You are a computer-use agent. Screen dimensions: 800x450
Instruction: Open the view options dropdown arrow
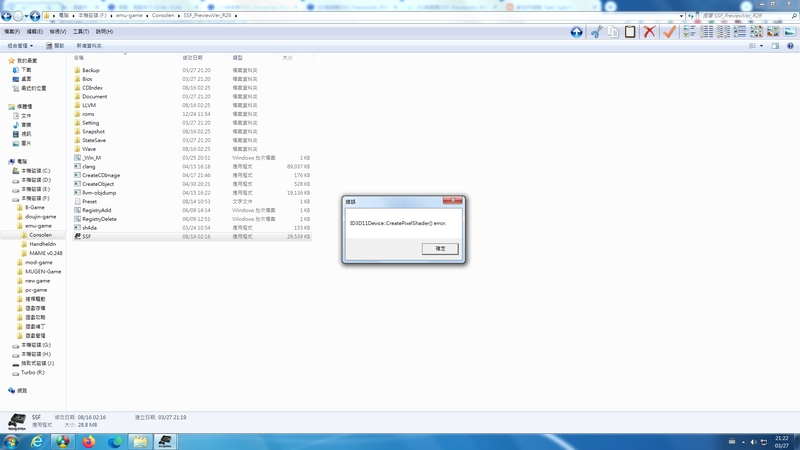tap(762, 46)
